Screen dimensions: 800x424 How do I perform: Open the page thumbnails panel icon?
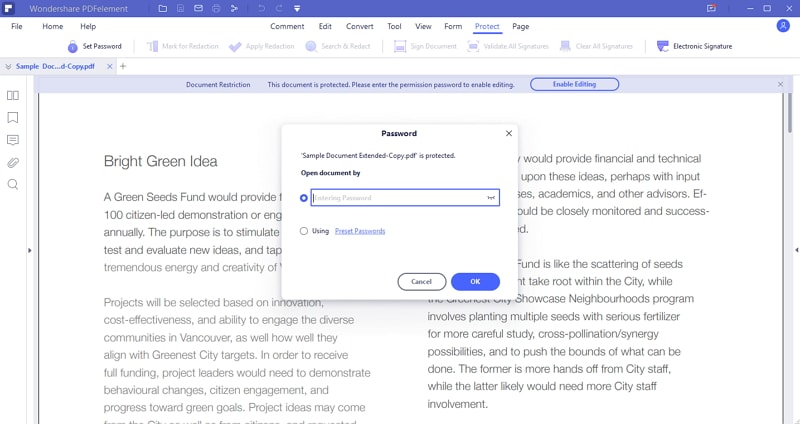13,95
